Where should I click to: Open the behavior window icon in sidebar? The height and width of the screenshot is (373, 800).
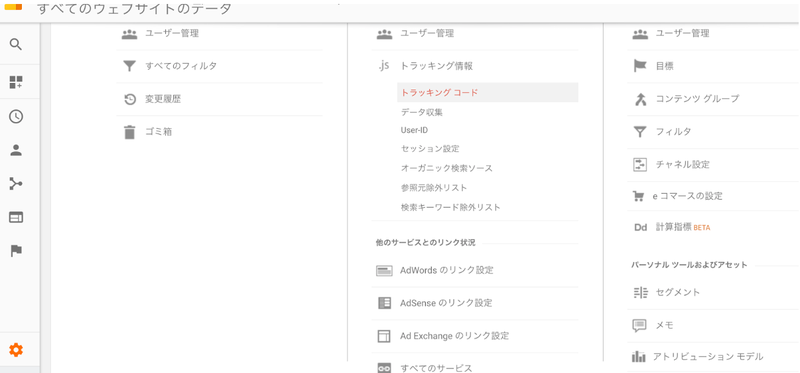click(x=16, y=217)
